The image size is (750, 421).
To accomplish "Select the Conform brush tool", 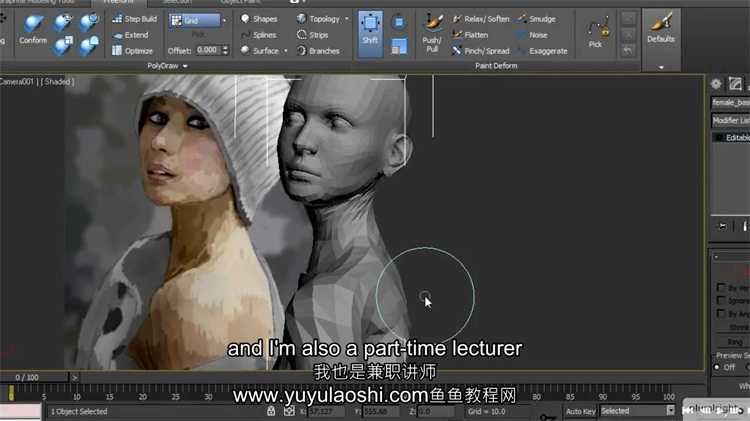I will 33,30.
